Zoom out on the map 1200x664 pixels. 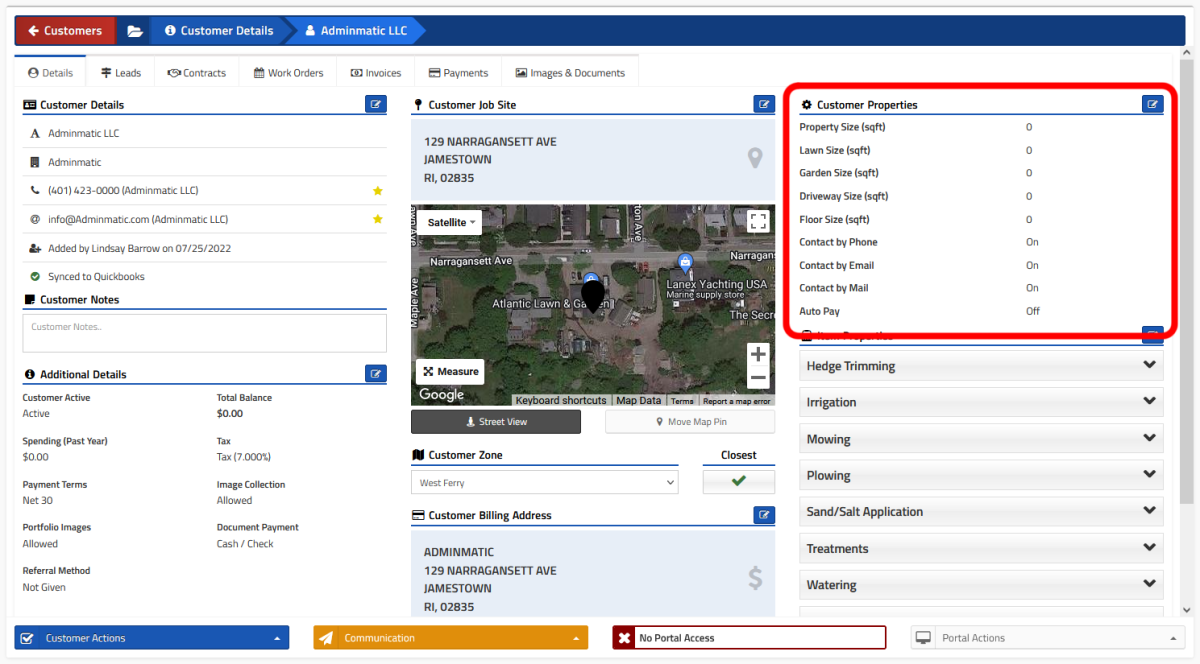click(x=758, y=378)
